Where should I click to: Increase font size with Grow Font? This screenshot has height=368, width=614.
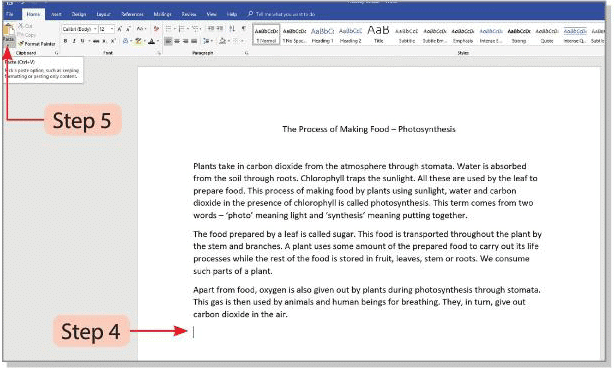click(x=120, y=29)
